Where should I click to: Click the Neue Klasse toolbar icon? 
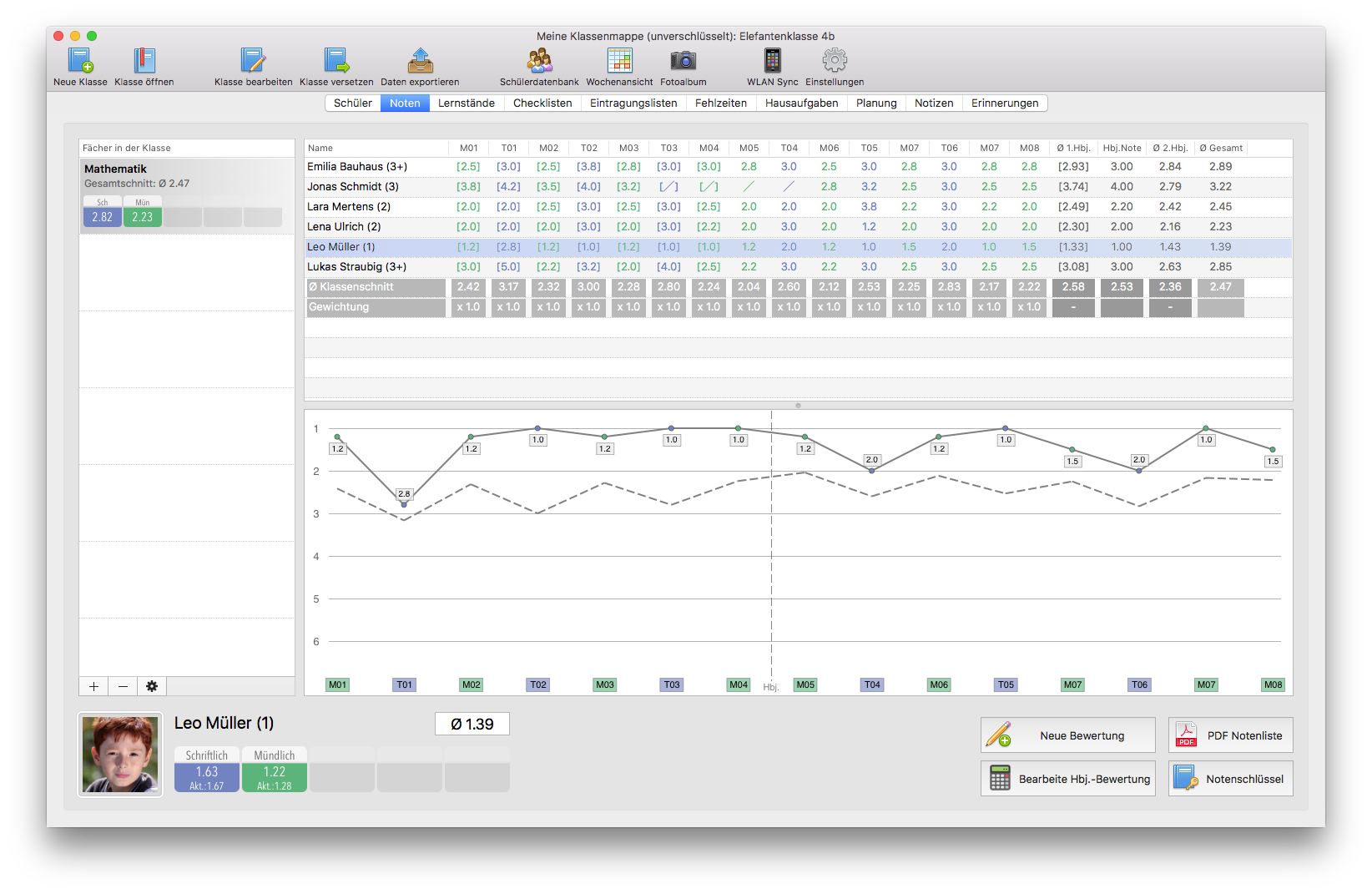tap(80, 61)
